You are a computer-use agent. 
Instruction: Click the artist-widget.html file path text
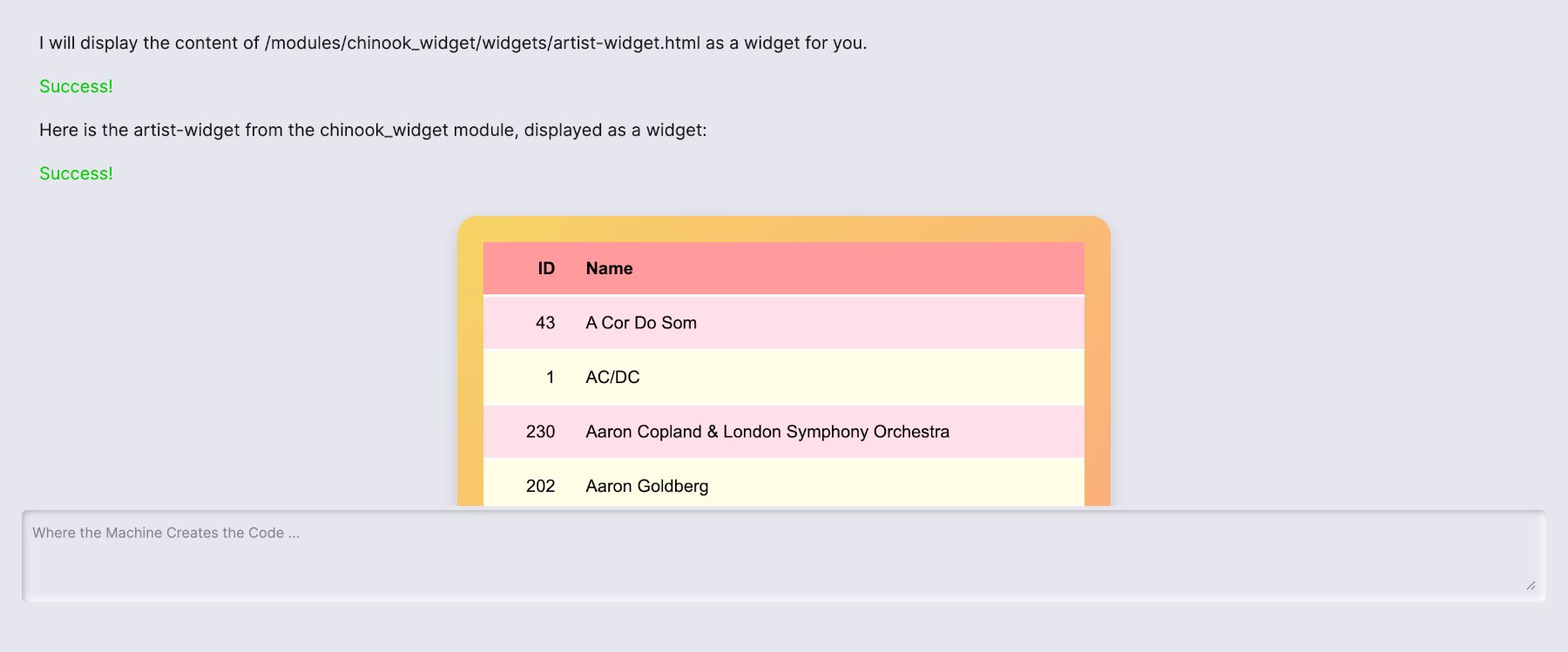(x=483, y=43)
